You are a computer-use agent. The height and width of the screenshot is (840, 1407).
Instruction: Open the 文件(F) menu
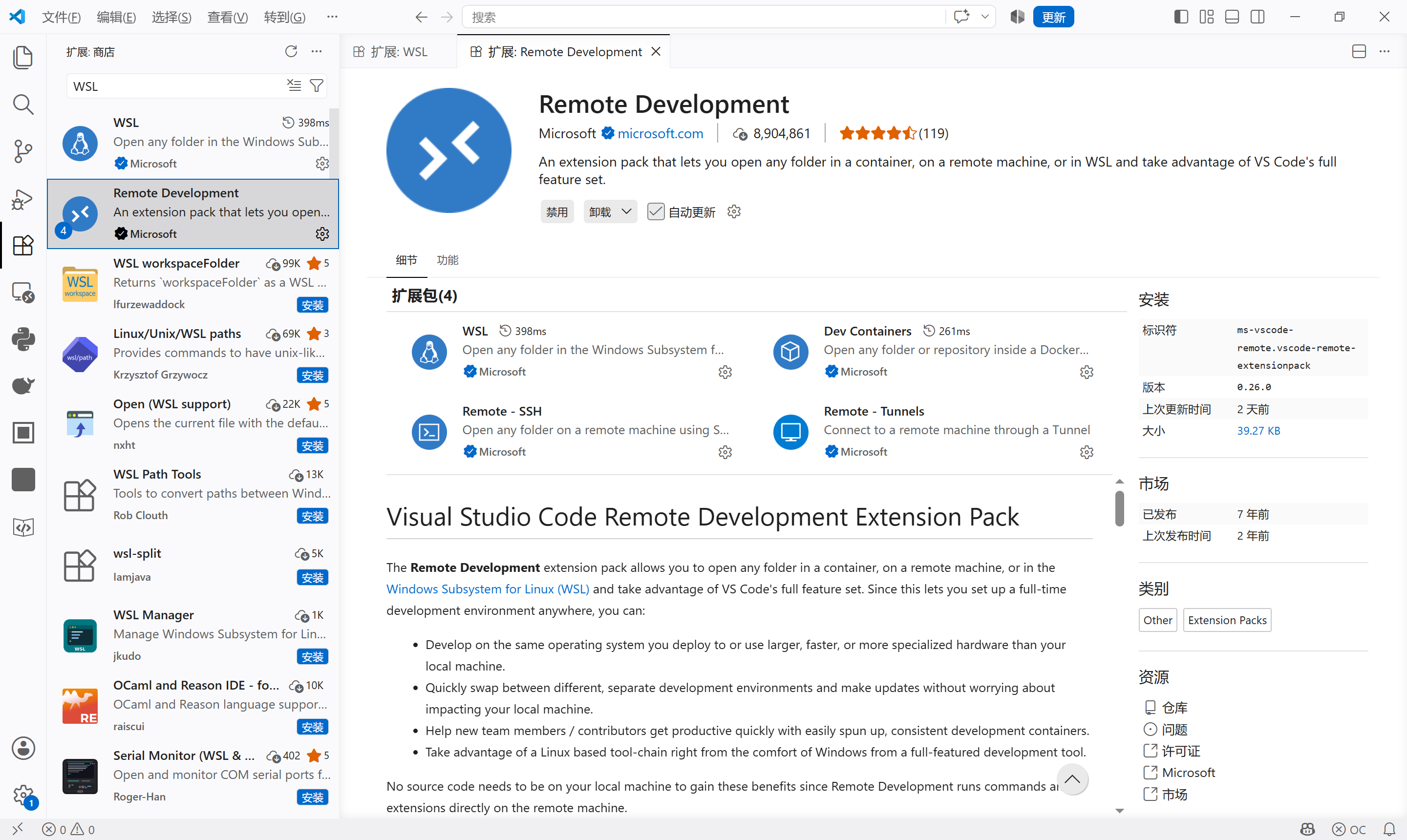[x=61, y=17]
